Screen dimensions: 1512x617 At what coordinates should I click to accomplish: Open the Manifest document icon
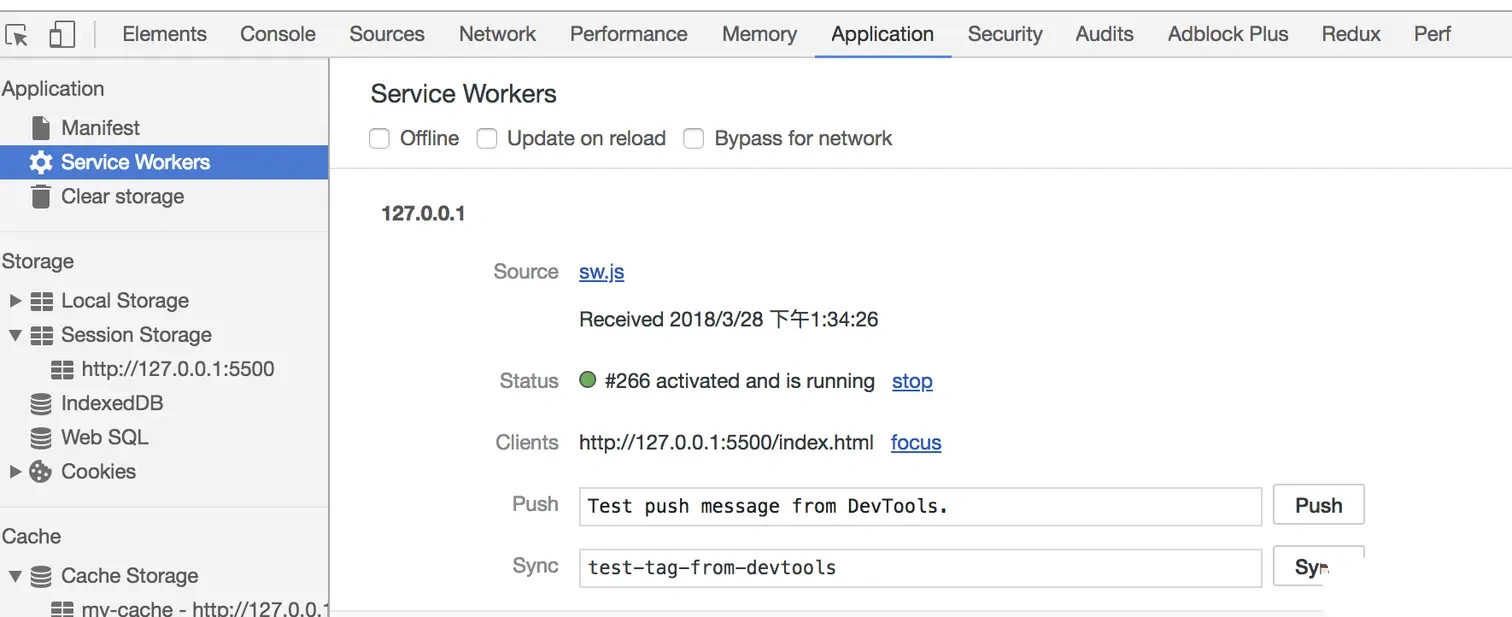click(x=40, y=128)
